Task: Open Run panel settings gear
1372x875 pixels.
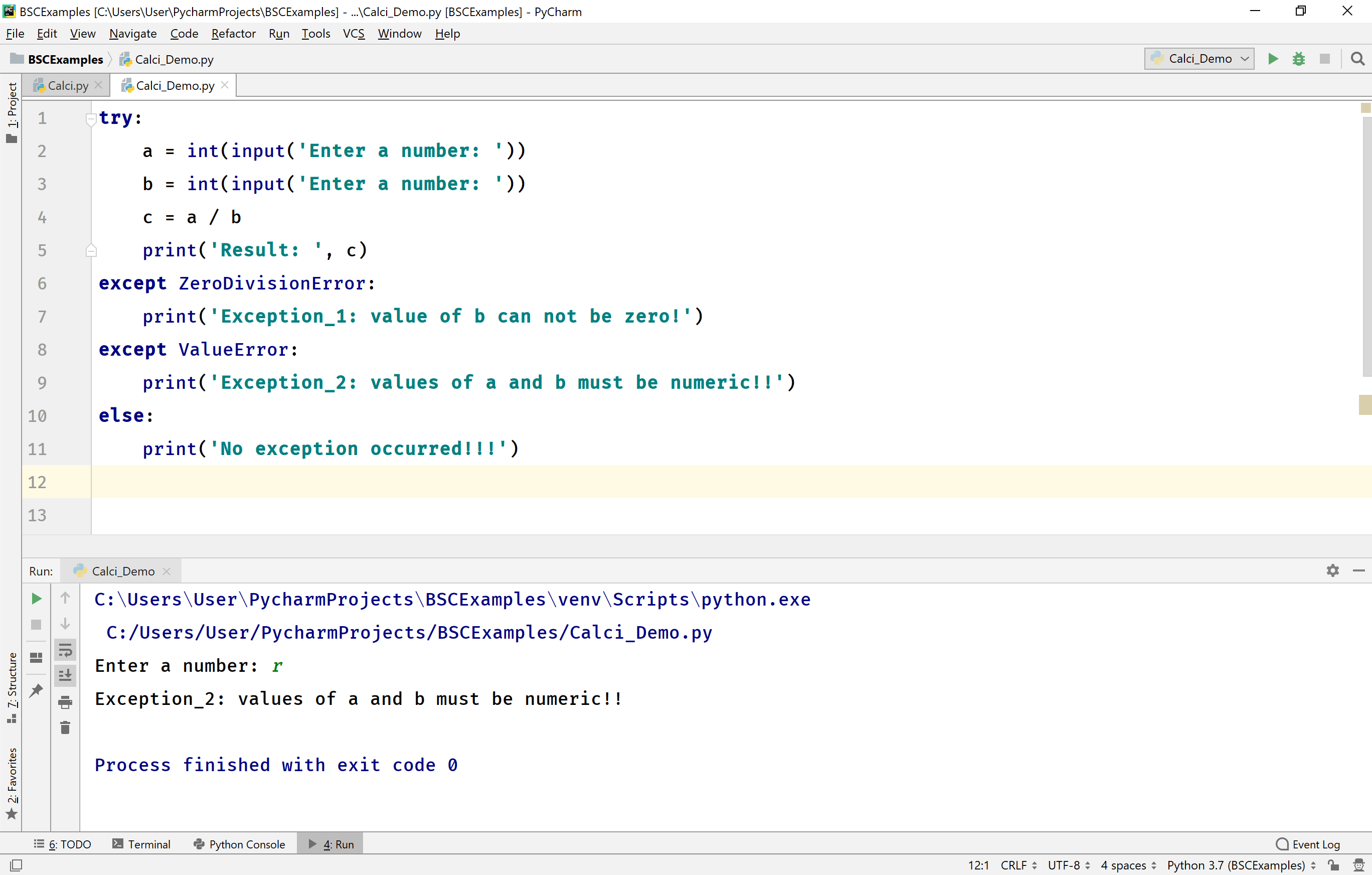Action: (1332, 570)
